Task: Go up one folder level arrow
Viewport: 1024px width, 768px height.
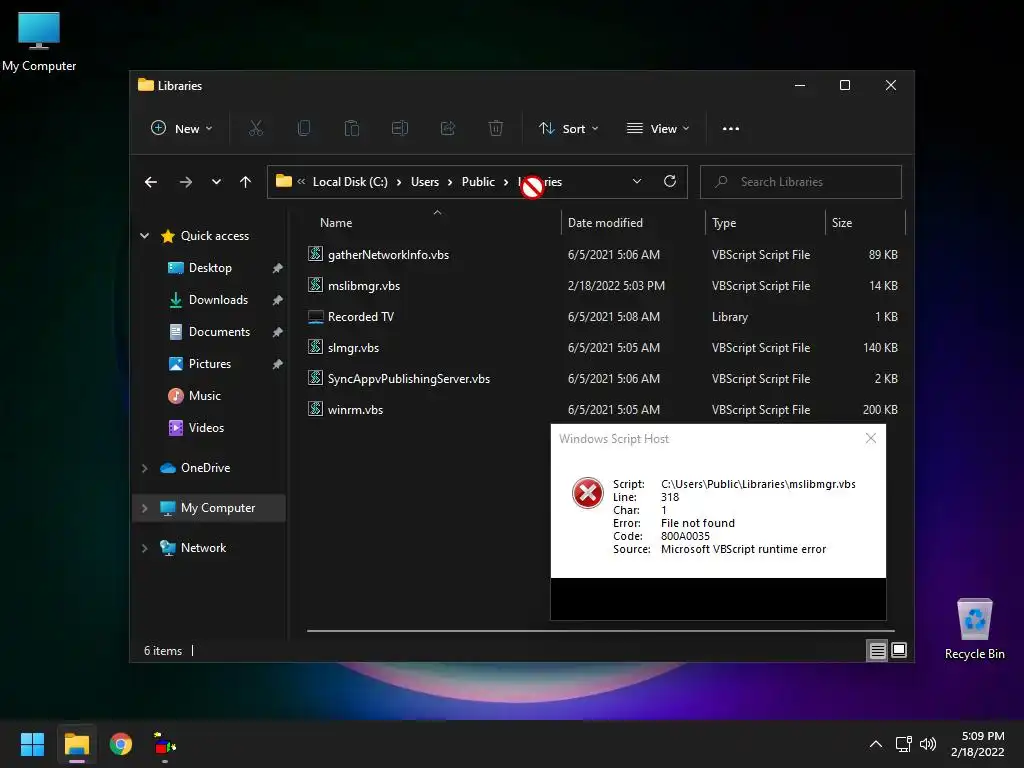Action: [246, 182]
